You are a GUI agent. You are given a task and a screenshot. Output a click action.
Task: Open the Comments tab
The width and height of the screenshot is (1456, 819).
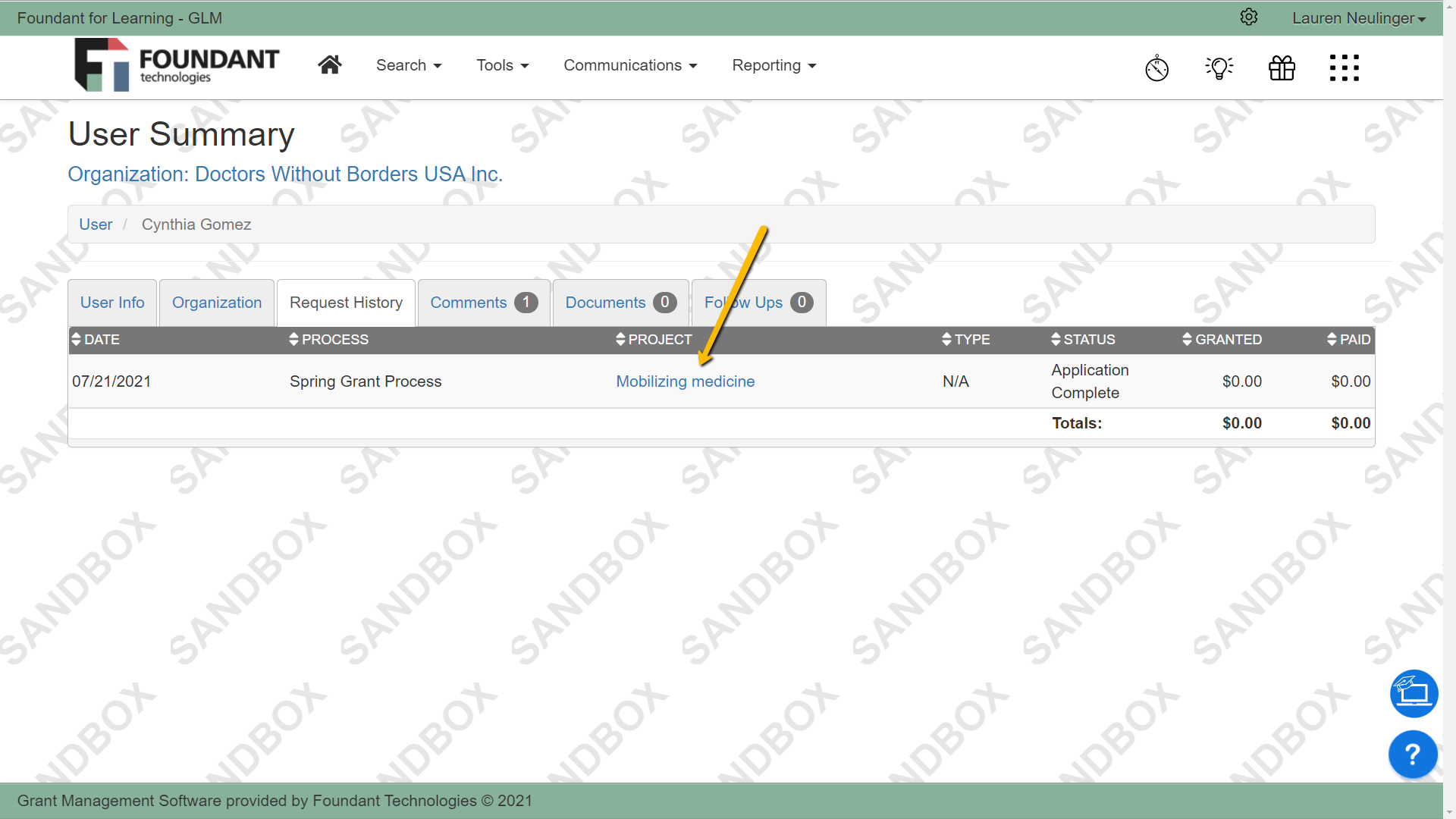[484, 303]
